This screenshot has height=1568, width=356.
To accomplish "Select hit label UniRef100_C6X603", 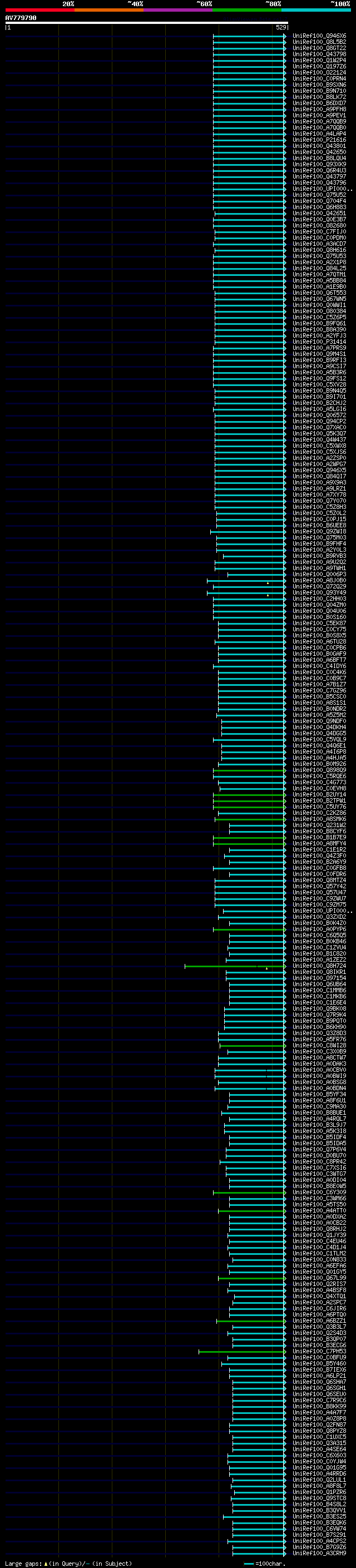I will pos(319,1455).
